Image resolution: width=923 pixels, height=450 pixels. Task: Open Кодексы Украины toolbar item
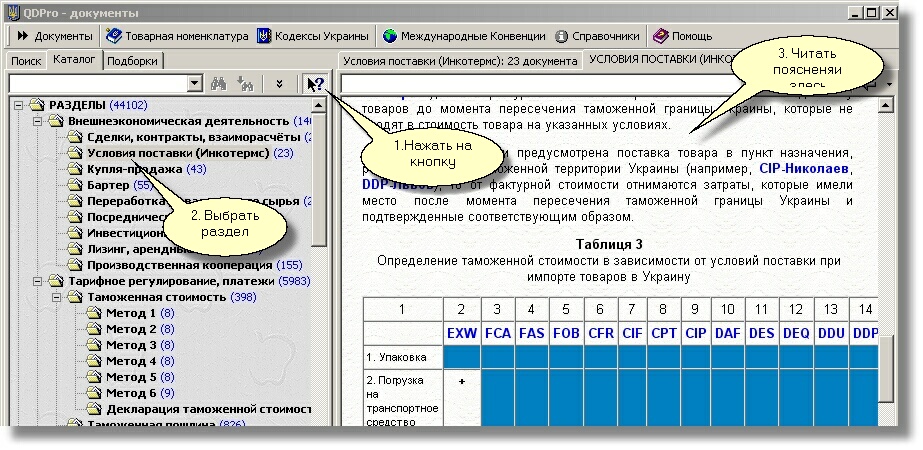(313, 36)
